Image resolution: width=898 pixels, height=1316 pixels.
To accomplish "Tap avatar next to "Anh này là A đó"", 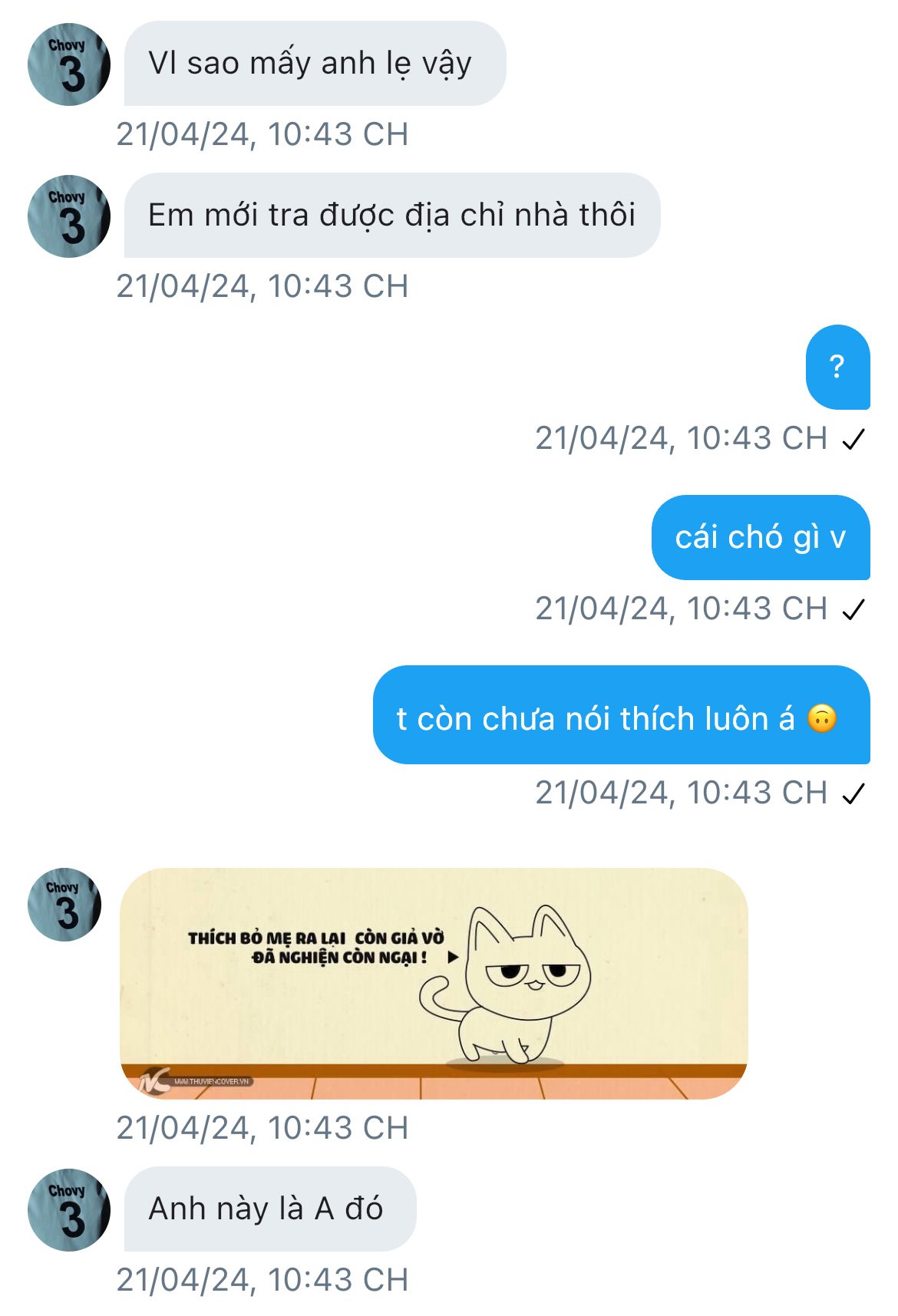I will pyautogui.click(x=69, y=1210).
